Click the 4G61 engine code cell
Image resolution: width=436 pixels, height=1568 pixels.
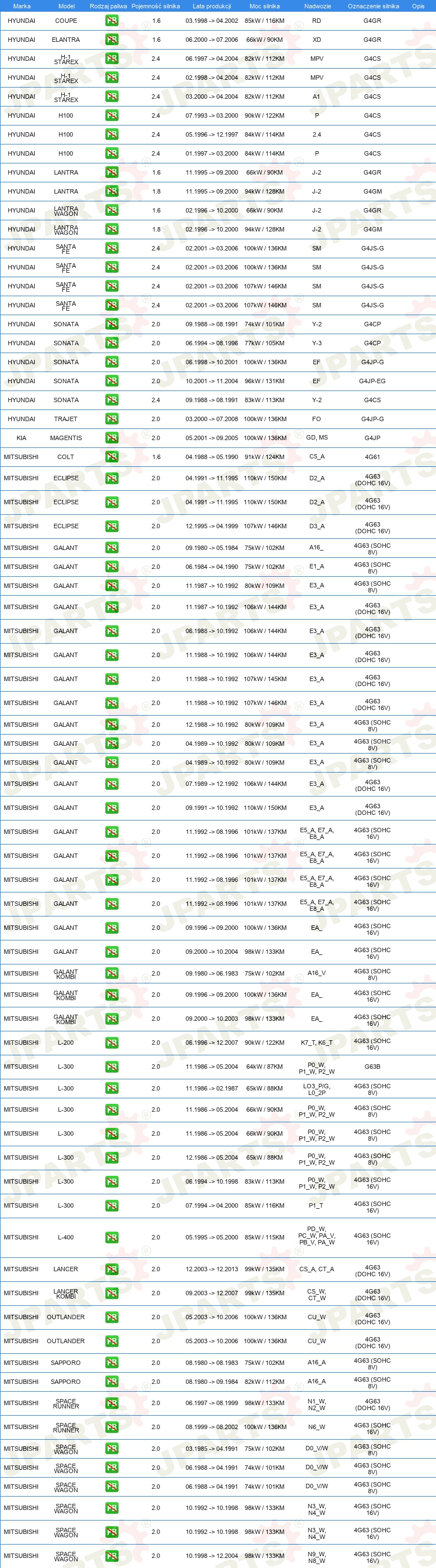372,456
